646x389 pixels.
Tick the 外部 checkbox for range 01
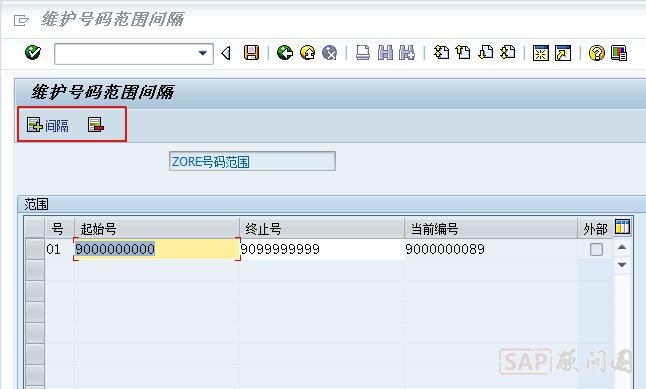point(596,249)
